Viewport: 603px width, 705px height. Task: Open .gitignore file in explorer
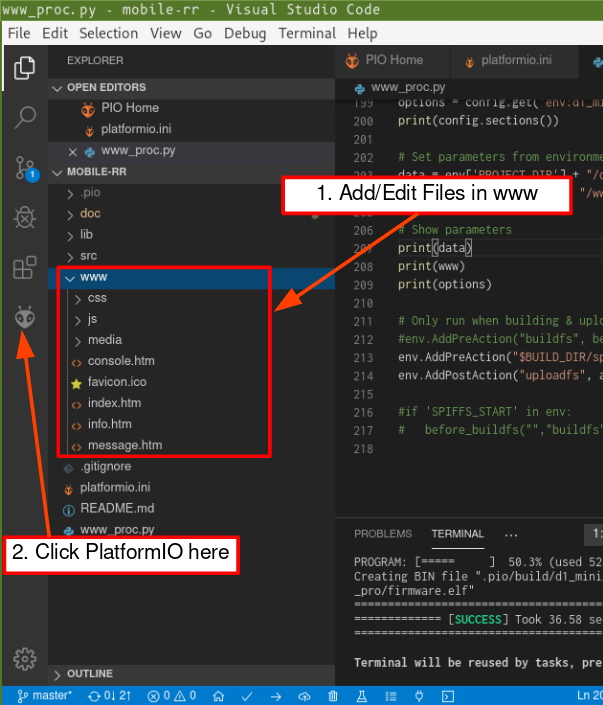pos(191,467)
